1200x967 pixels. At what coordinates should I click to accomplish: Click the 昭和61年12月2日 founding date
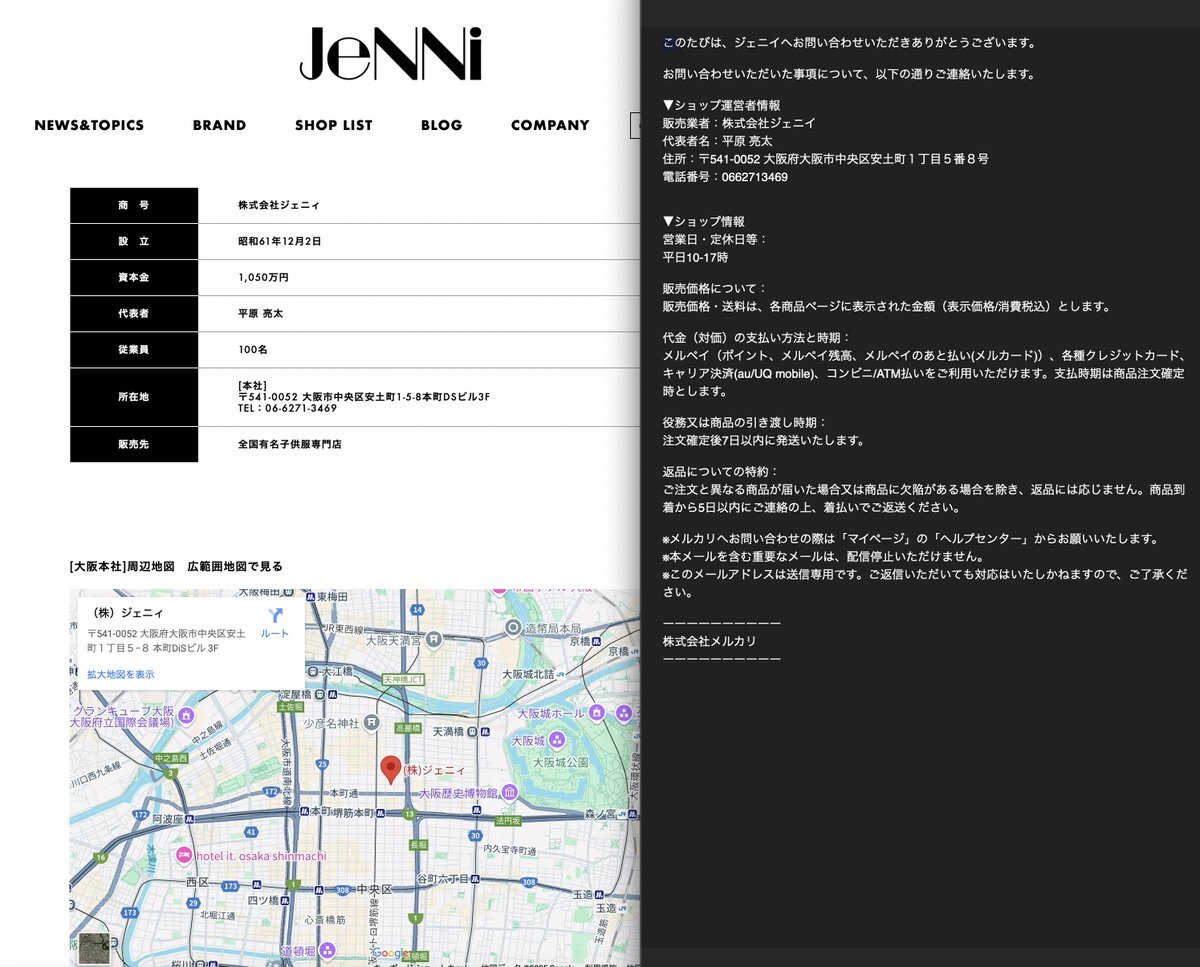coord(280,241)
